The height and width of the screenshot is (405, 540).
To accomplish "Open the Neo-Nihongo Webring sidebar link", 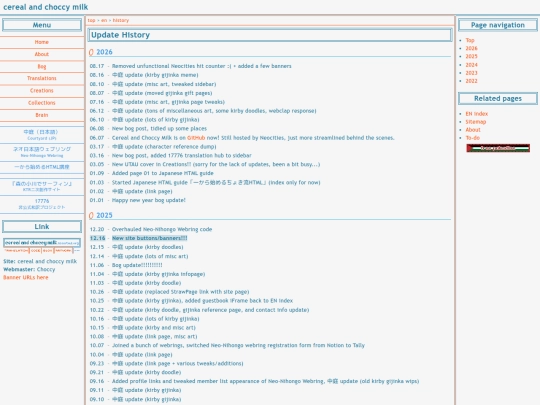I will tap(42, 152).
